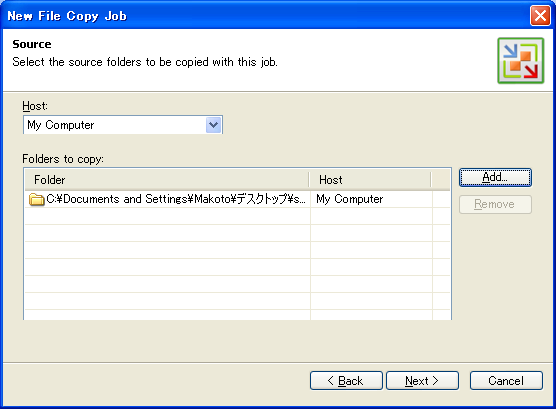Click the yellow folder icon in list row
This screenshot has height=409, width=556.
pos(36,199)
